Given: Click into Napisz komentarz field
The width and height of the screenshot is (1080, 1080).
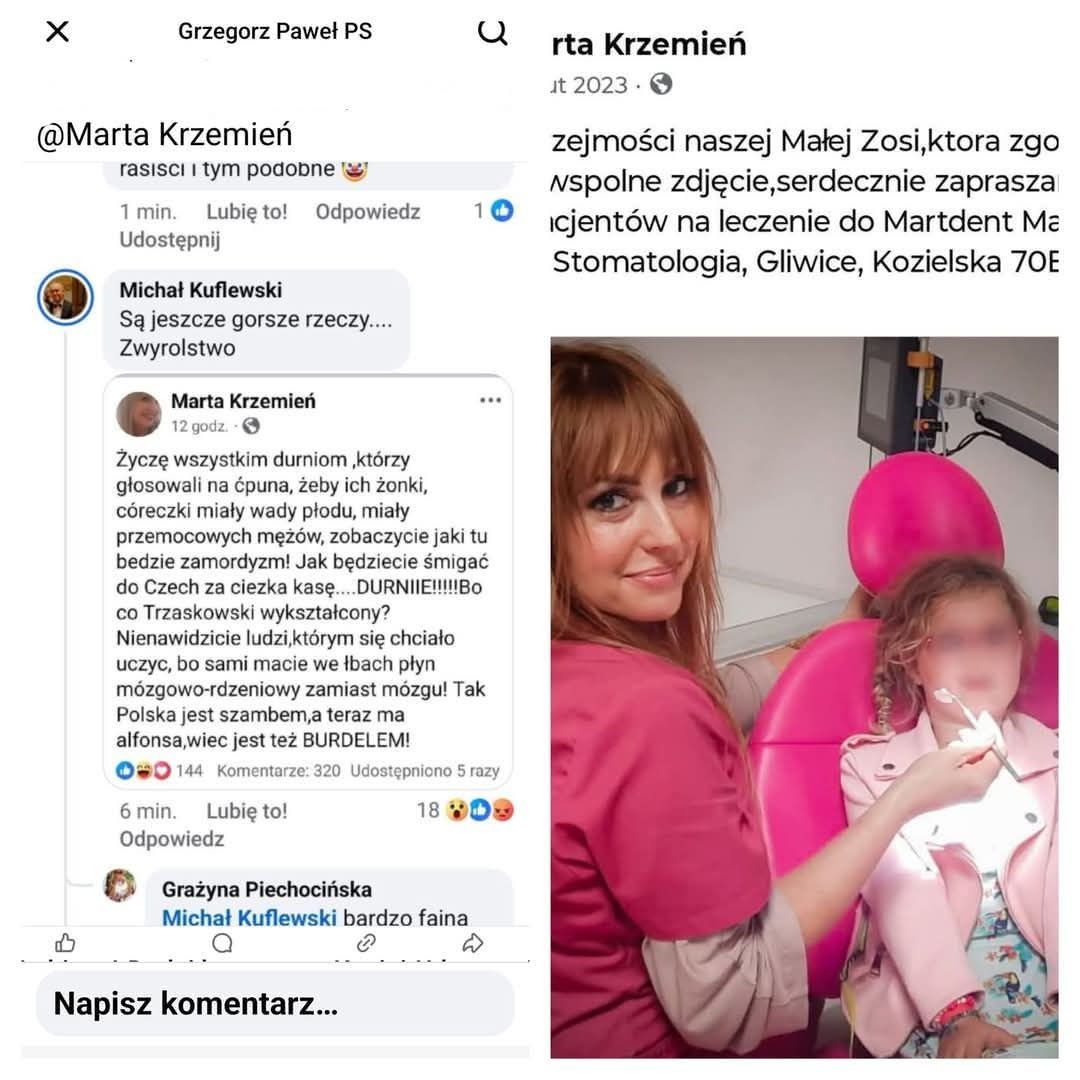Looking at the screenshot, I should (275, 1004).
